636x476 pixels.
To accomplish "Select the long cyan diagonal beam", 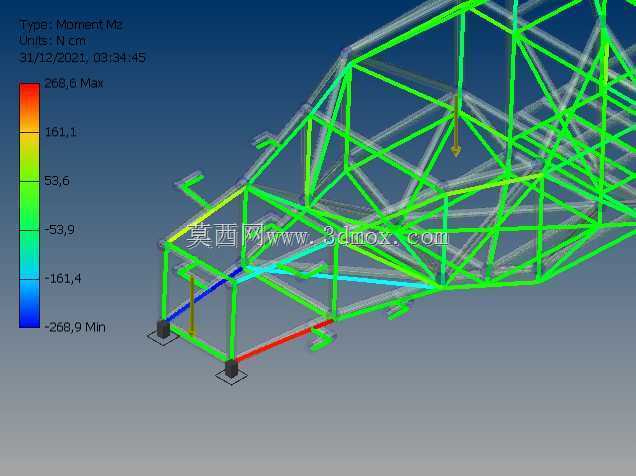I will click(x=341, y=277).
